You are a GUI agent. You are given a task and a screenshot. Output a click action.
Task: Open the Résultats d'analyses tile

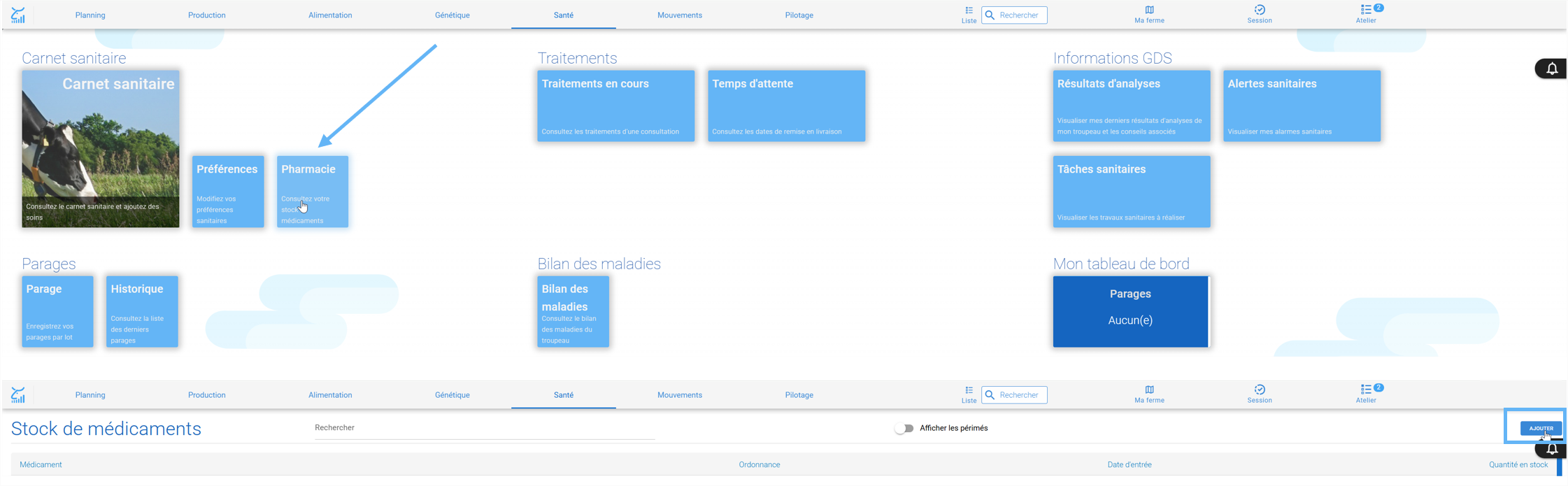click(x=1132, y=106)
